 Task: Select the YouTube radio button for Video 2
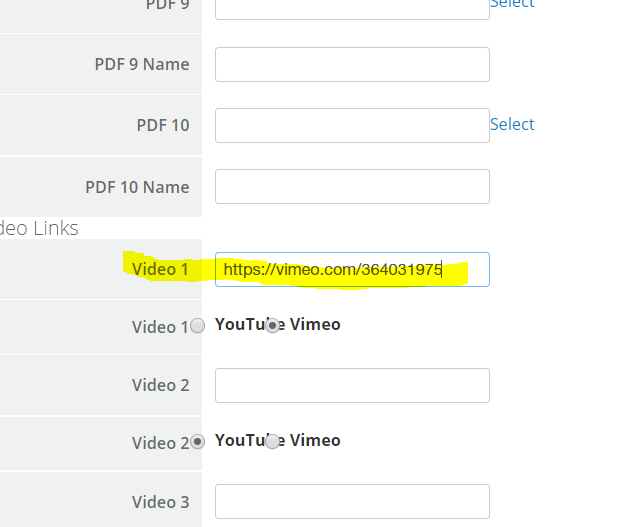[x=197, y=441]
